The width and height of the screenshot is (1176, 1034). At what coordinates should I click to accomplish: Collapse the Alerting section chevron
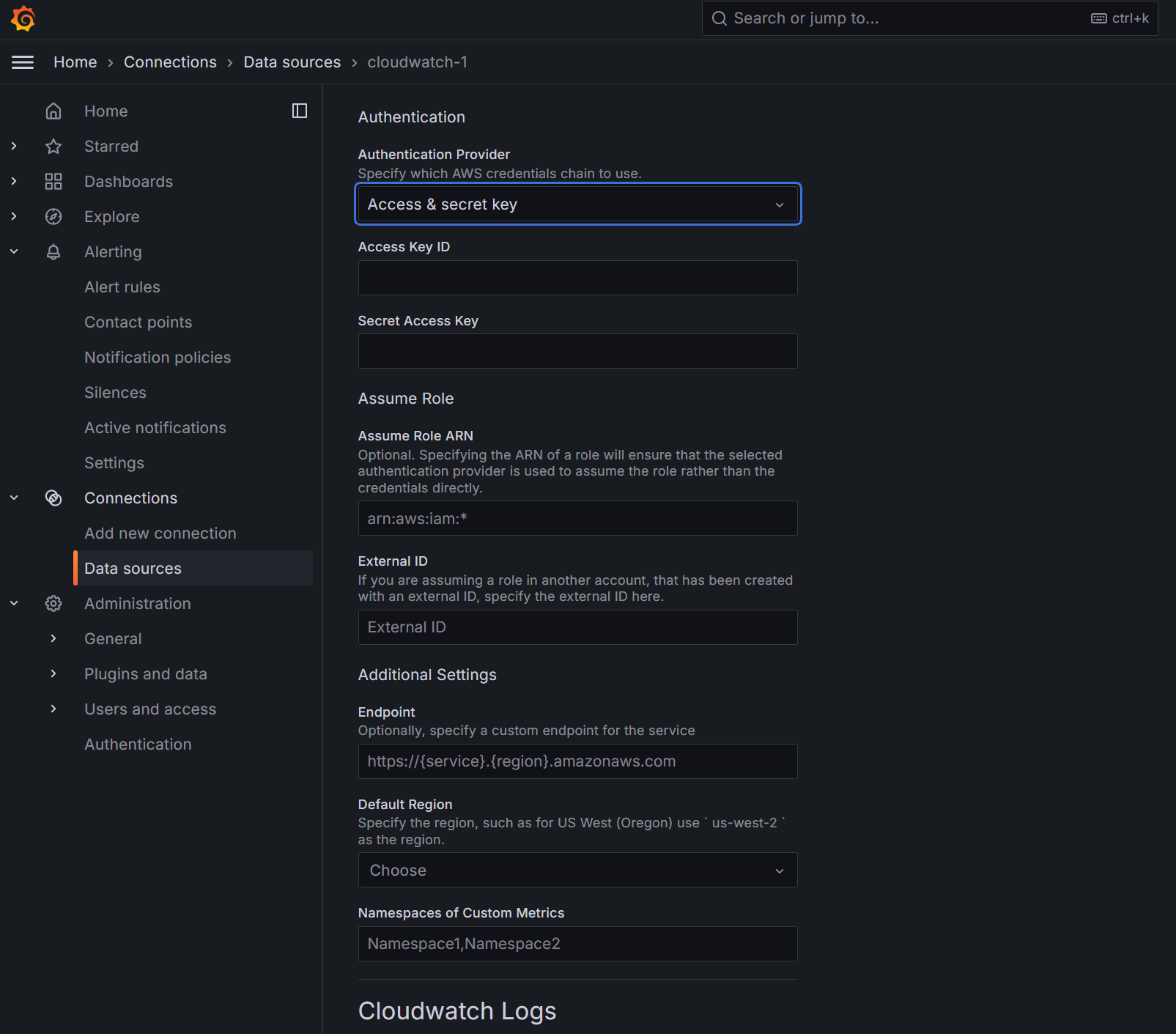(x=14, y=251)
